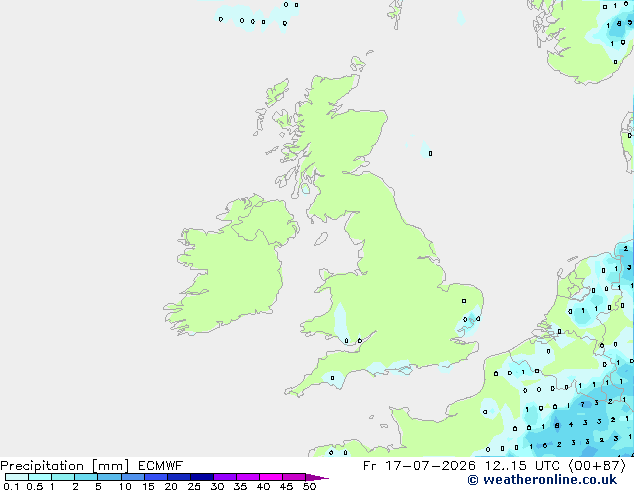The image size is (634, 490).
Task: Click the "15" legend scale label
Action: [x=148, y=486]
